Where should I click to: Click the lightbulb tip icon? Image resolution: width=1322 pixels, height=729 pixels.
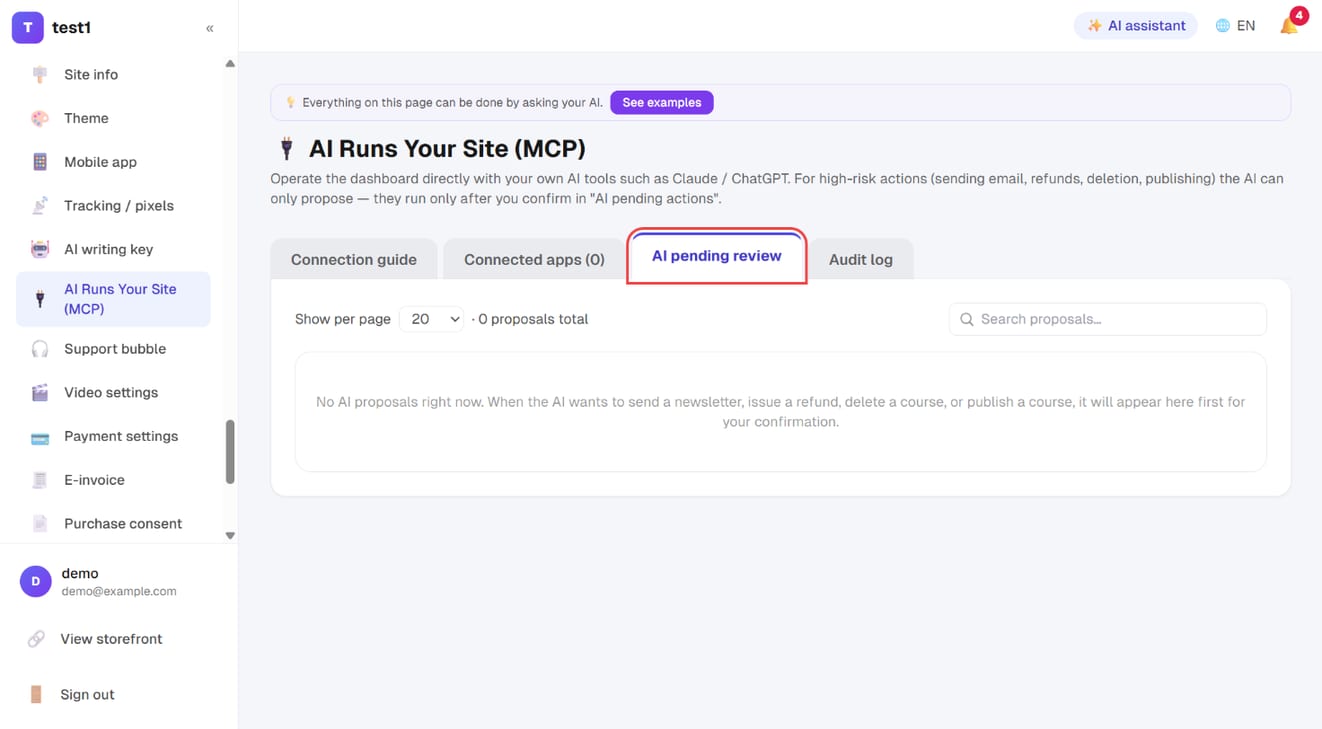(291, 102)
